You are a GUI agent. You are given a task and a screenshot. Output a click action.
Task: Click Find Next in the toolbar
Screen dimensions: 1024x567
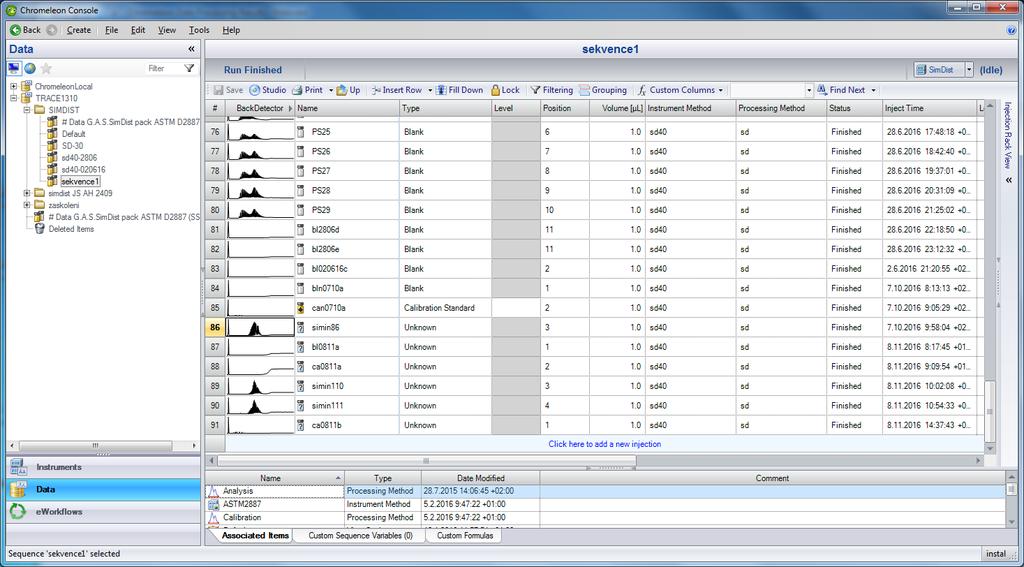841,90
